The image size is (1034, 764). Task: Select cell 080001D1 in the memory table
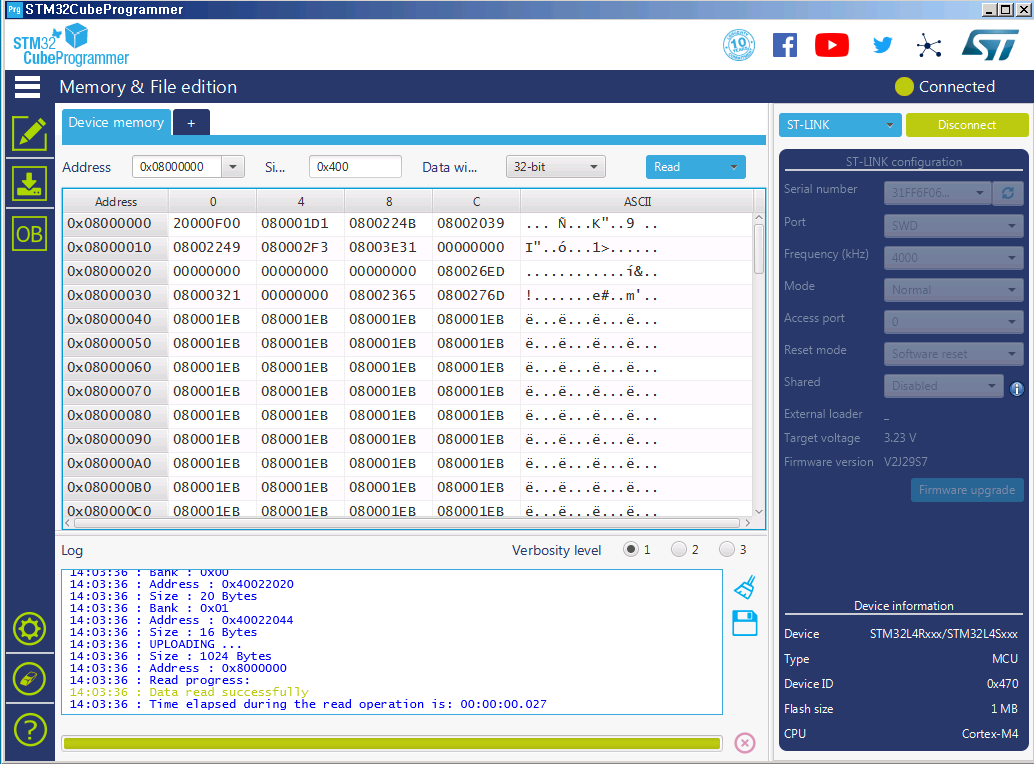[300, 223]
